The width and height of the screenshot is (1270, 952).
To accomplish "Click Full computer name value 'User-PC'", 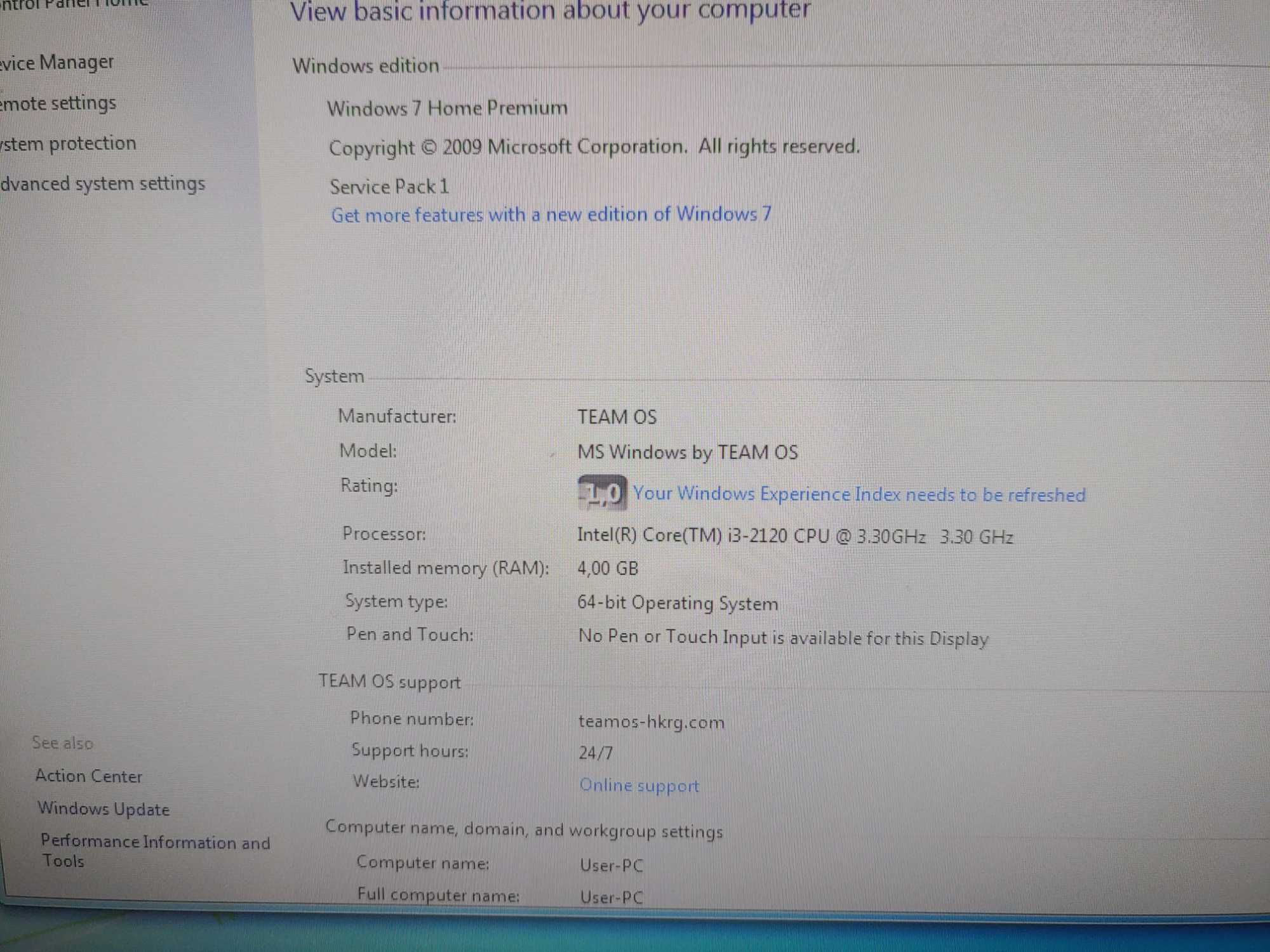I will tap(612, 897).
